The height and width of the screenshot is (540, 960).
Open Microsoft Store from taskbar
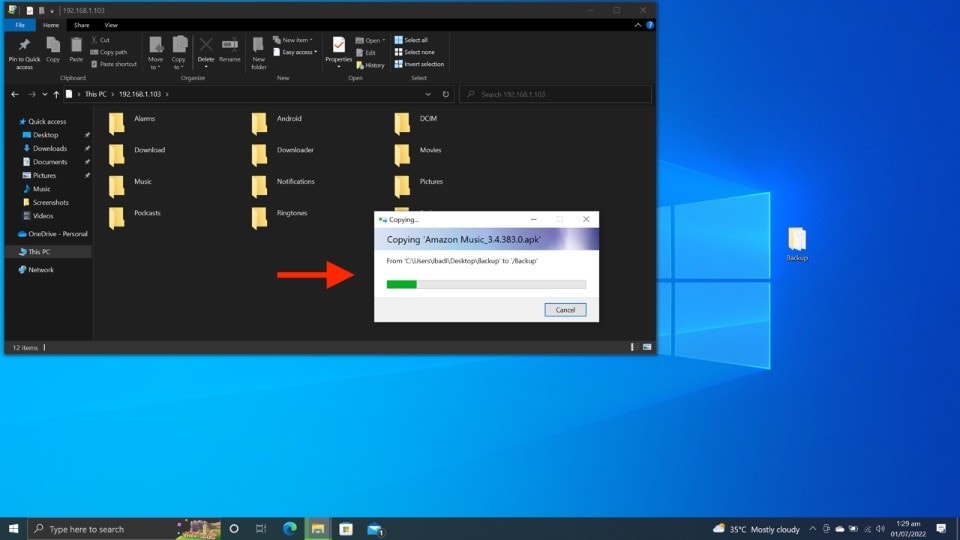pos(346,529)
